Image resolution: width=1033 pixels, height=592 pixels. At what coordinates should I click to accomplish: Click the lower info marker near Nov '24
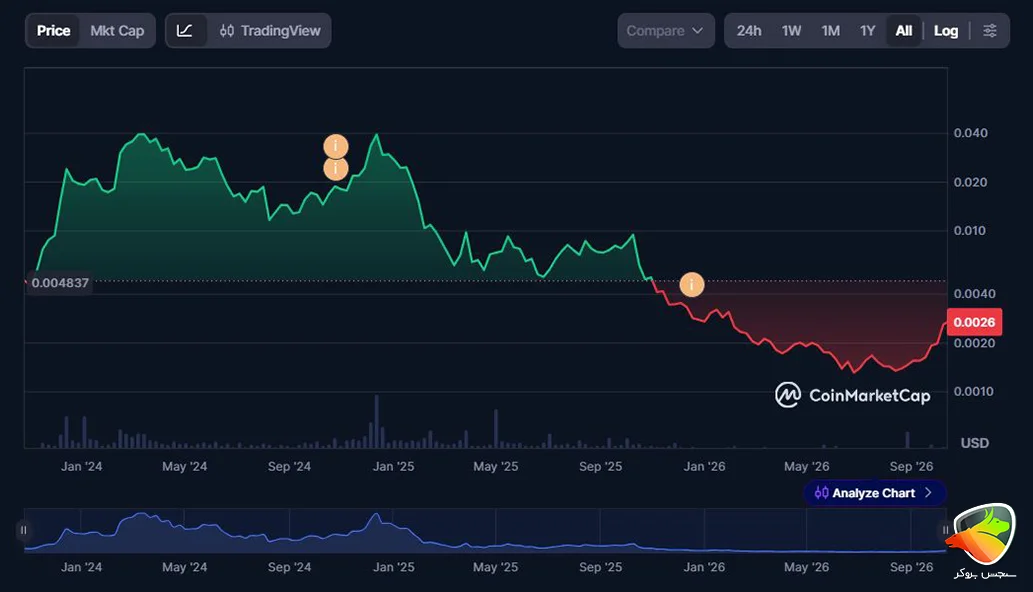click(x=336, y=169)
